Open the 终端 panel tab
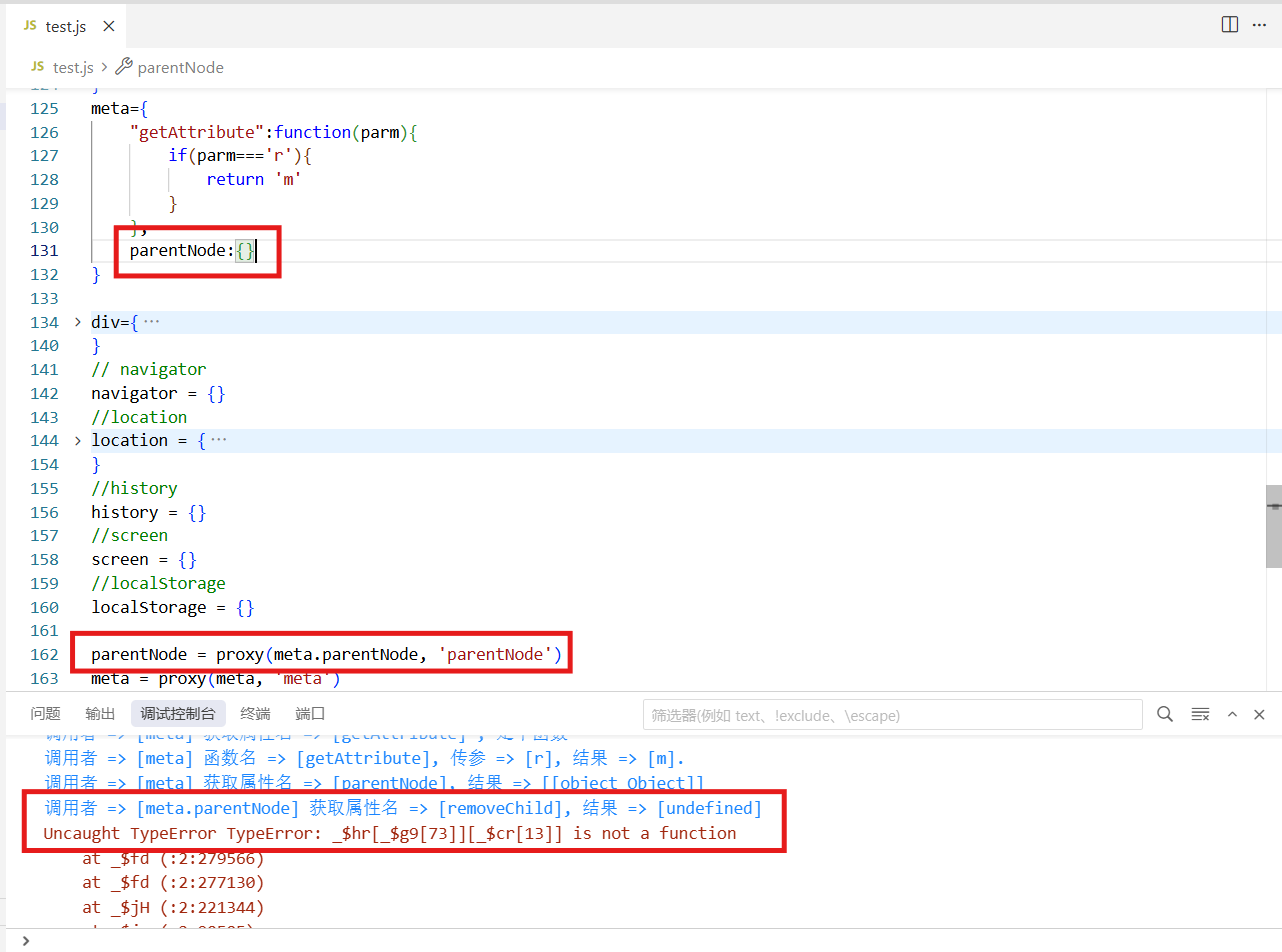 tap(255, 714)
